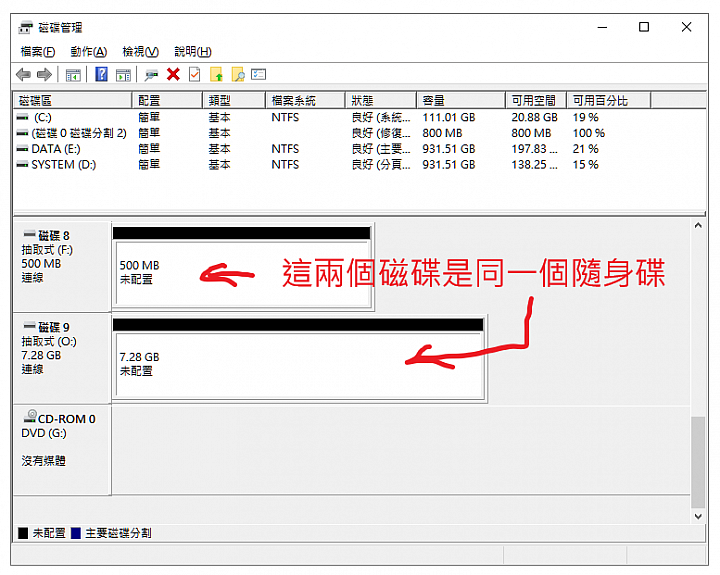Click the 111.01 GB capacity cell

[449, 118]
